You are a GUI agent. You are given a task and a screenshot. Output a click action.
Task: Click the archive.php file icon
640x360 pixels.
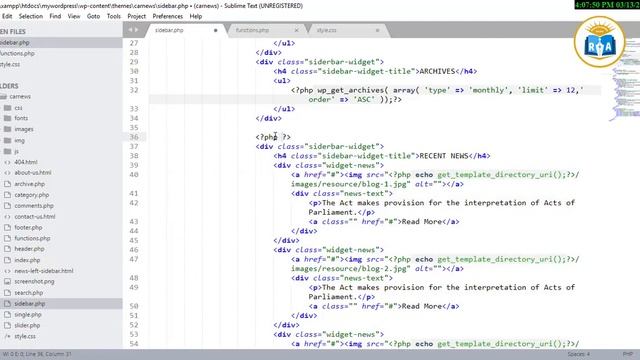click(7, 184)
